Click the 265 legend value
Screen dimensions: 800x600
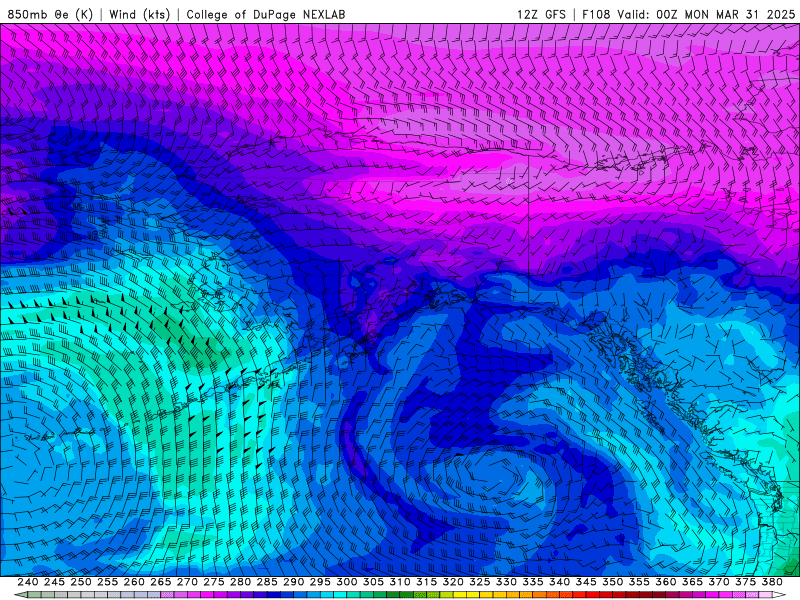[x=161, y=582]
